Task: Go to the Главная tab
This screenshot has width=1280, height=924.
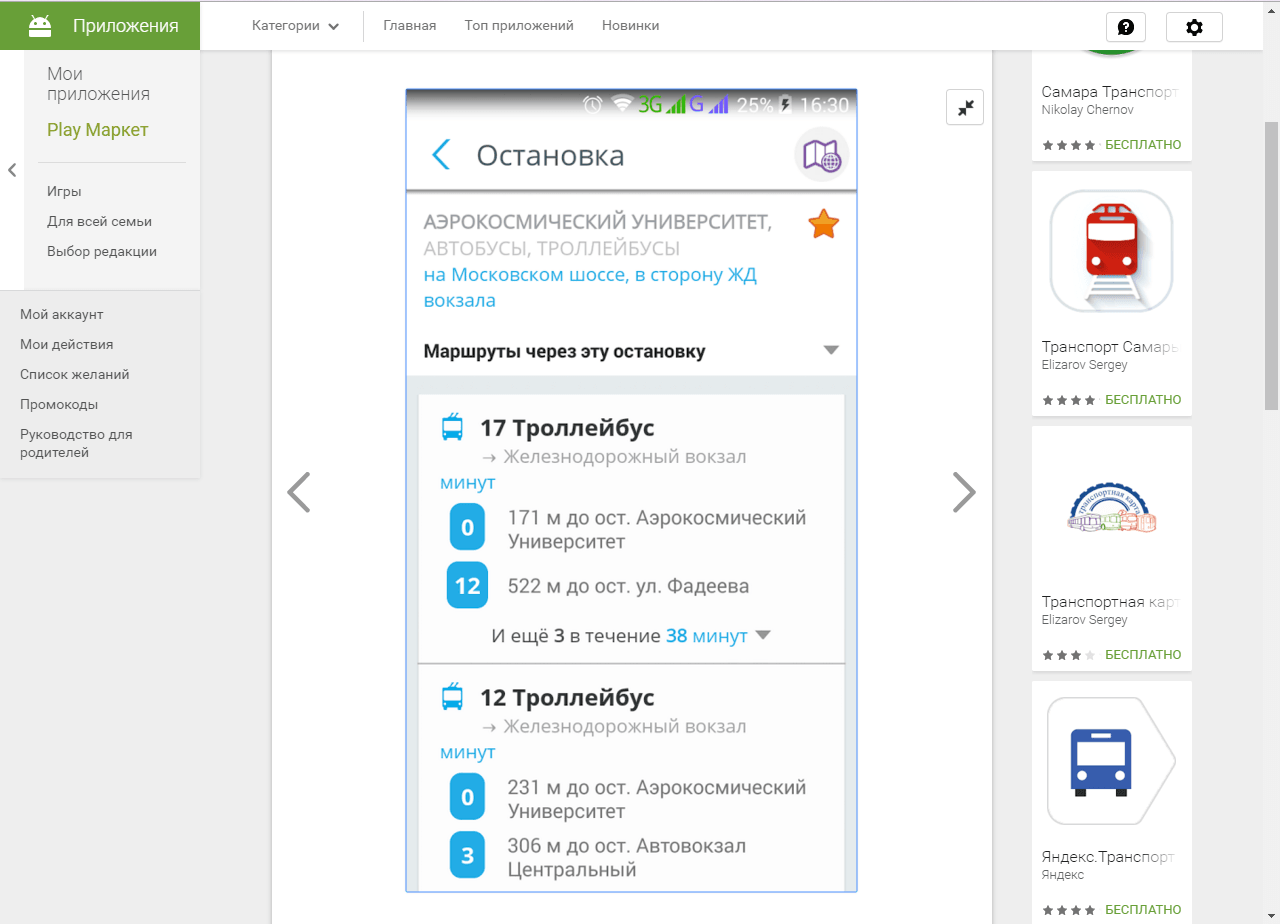Action: tap(410, 26)
